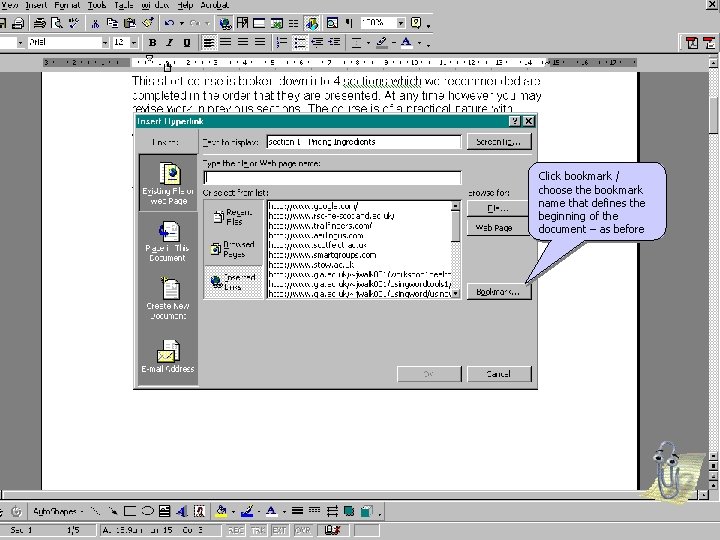720x540 pixels.
Task: Click the Office Assistant help icon
Action: (x=416, y=22)
